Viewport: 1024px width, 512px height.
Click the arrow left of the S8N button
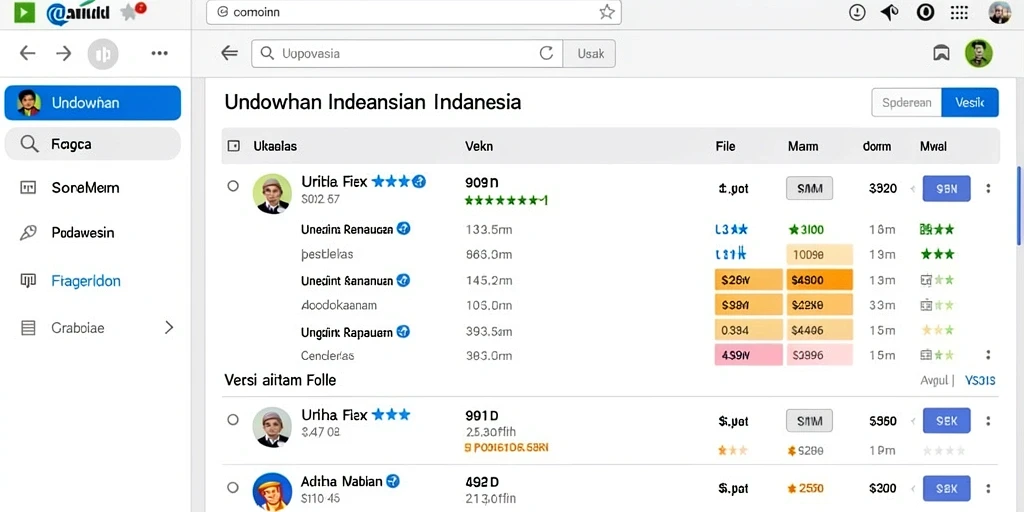pos(913,189)
